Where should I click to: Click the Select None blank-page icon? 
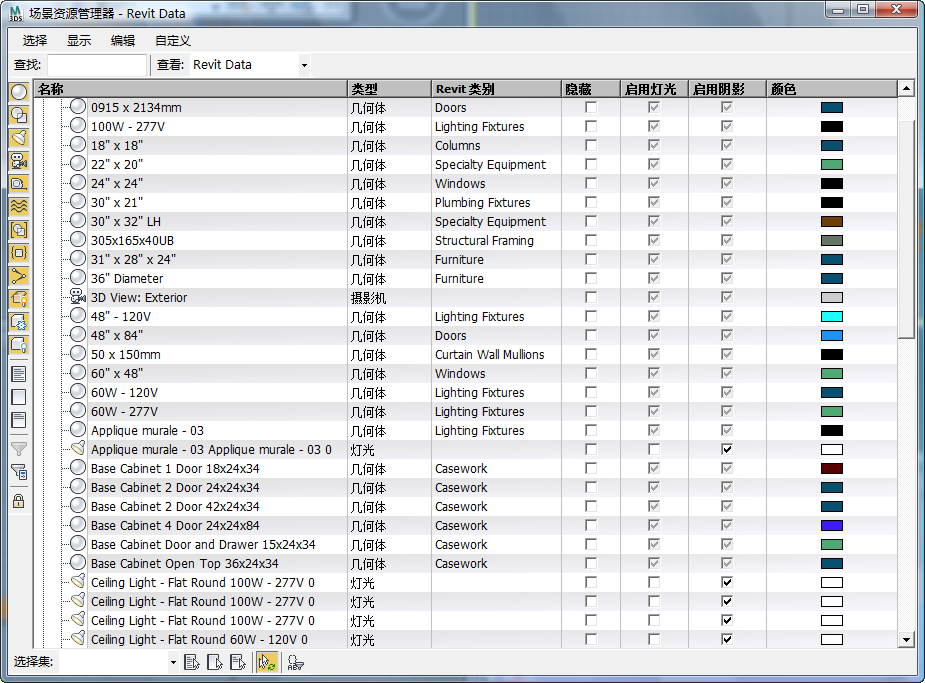coord(19,397)
